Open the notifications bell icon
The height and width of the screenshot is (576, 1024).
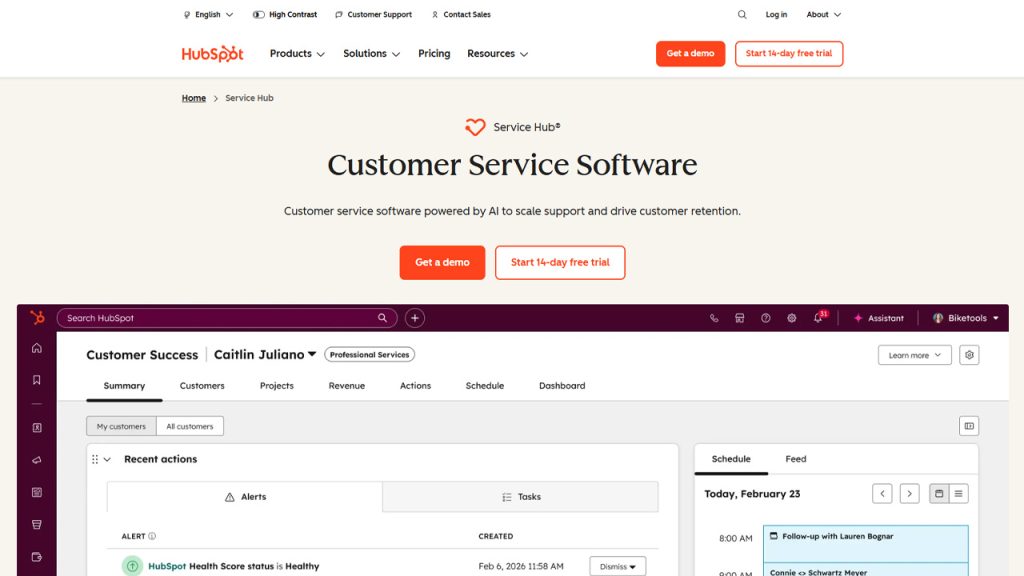818,318
